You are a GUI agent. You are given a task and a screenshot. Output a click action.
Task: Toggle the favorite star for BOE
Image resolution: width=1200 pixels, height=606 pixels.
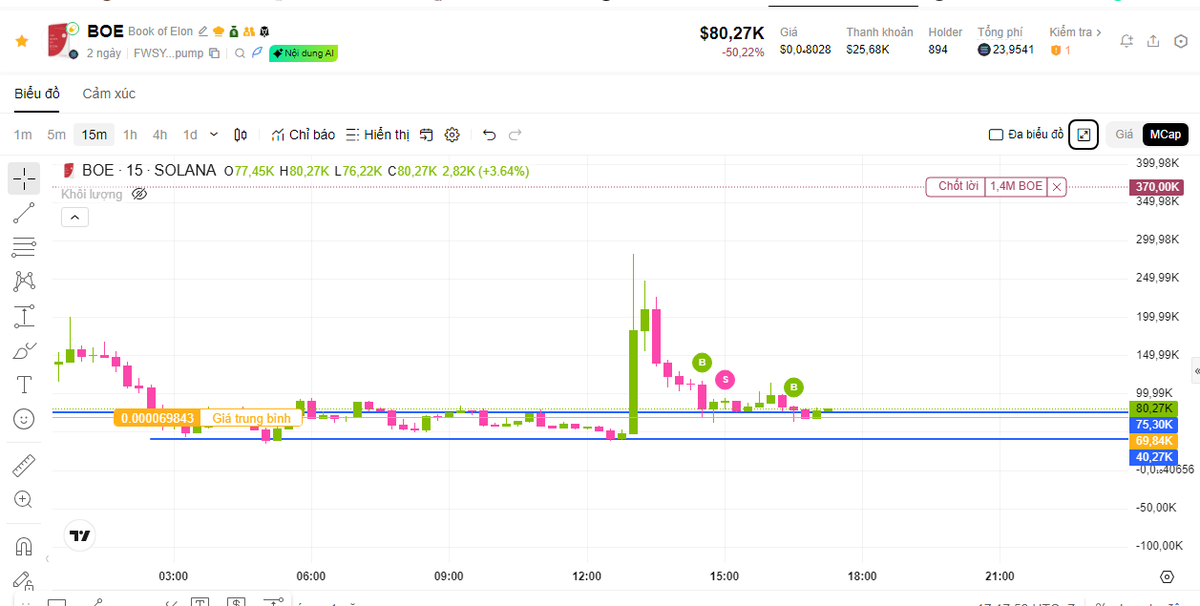tap(21, 41)
